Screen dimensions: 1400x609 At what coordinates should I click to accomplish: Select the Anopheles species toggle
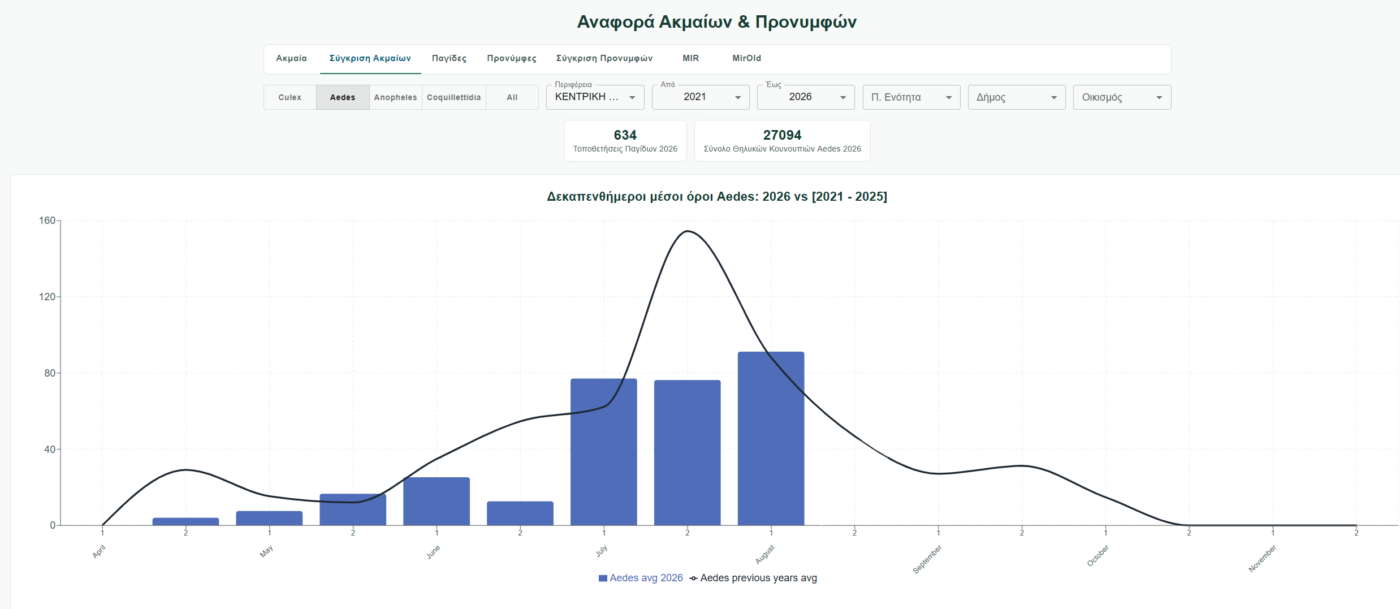click(x=395, y=97)
